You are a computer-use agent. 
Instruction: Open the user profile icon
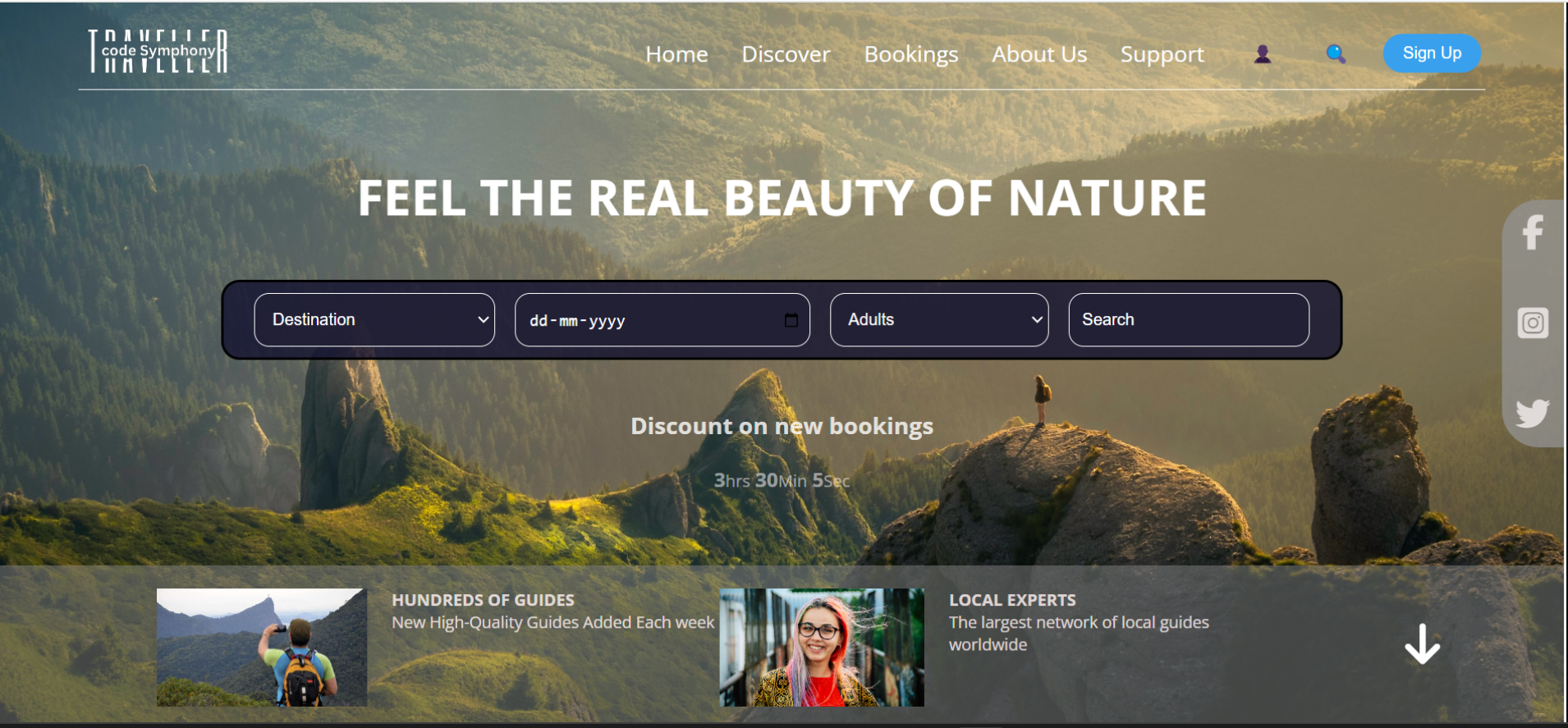click(1263, 54)
